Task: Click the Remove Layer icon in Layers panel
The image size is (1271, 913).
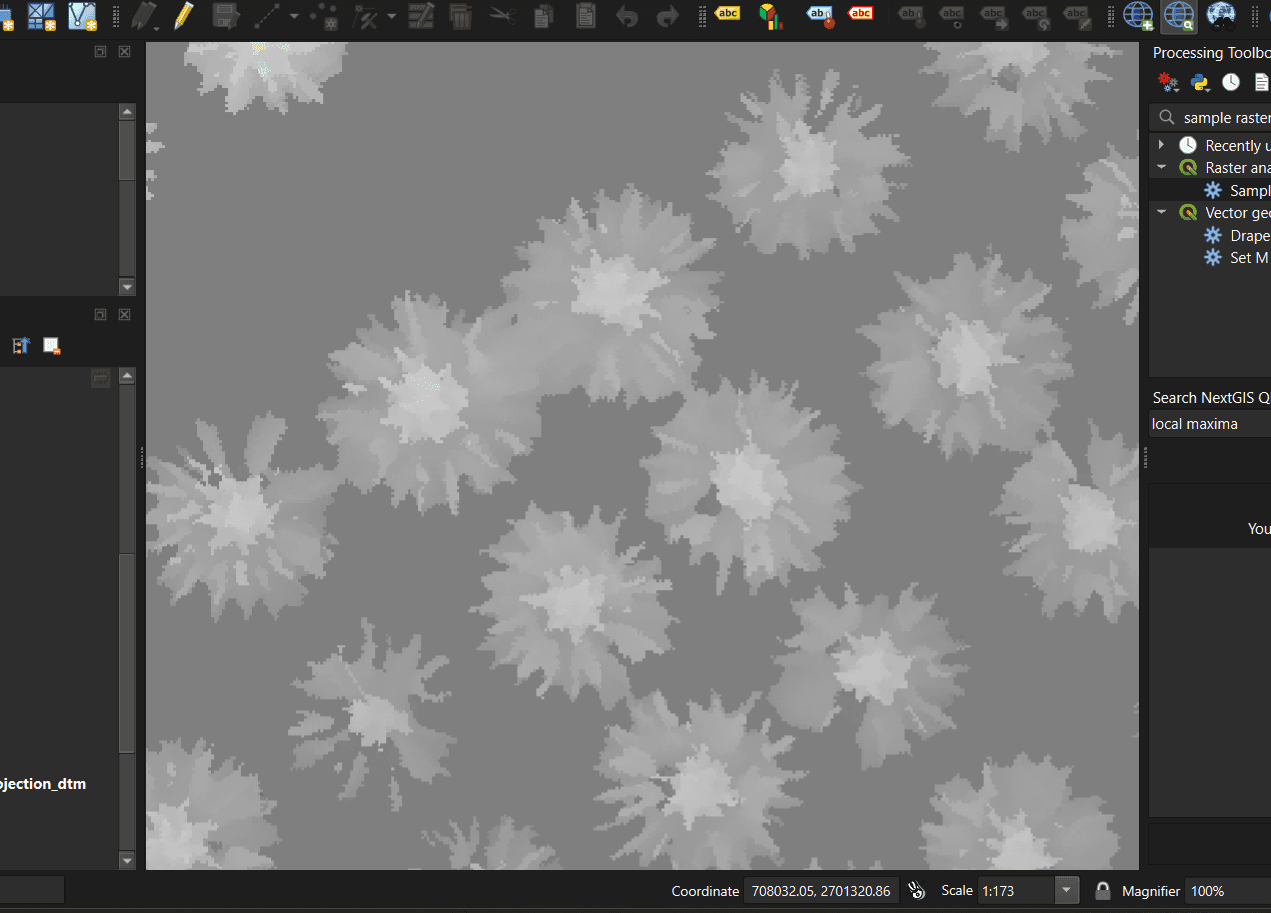Action: 51,346
